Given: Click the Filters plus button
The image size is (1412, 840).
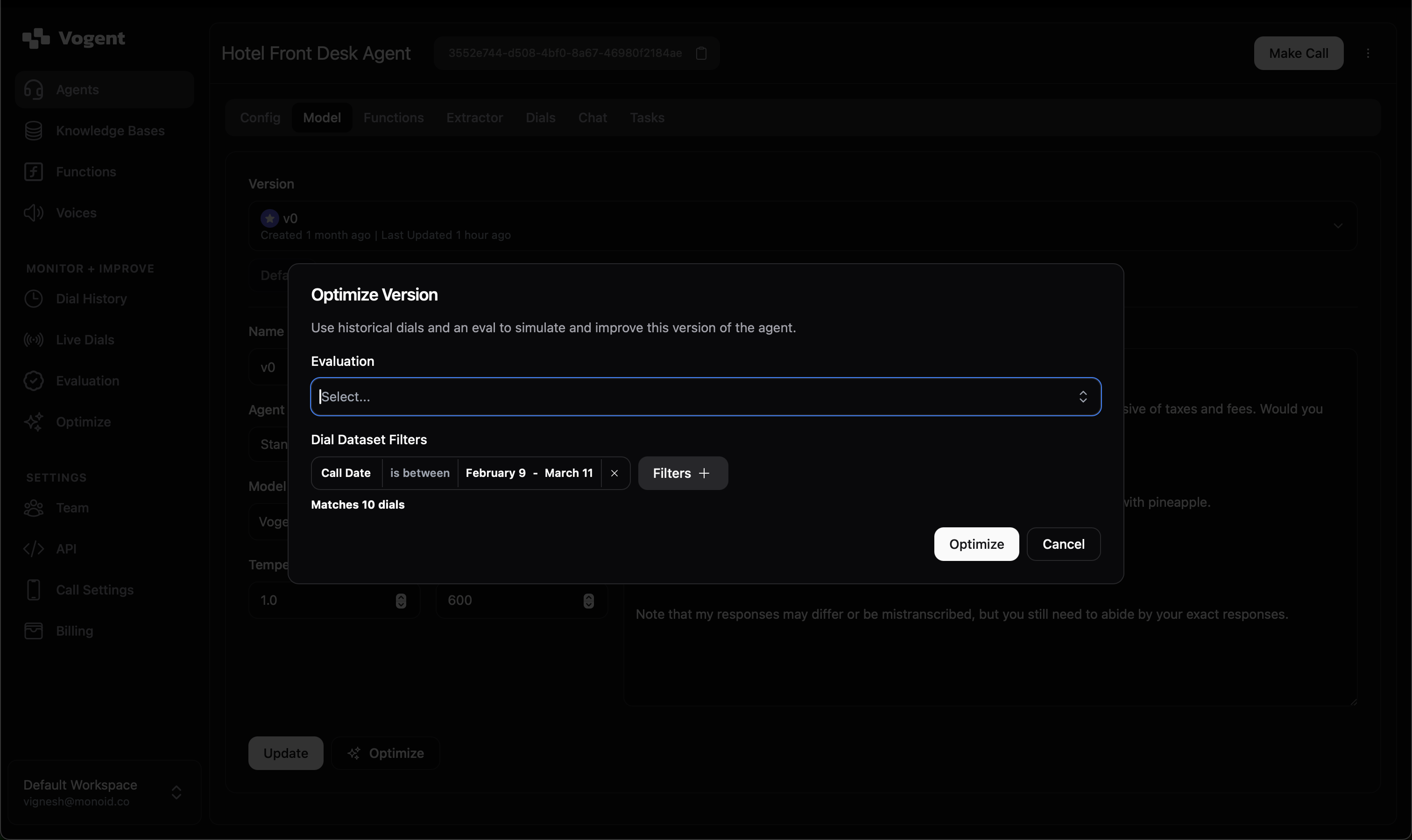Looking at the screenshot, I should tap(683, 473).
